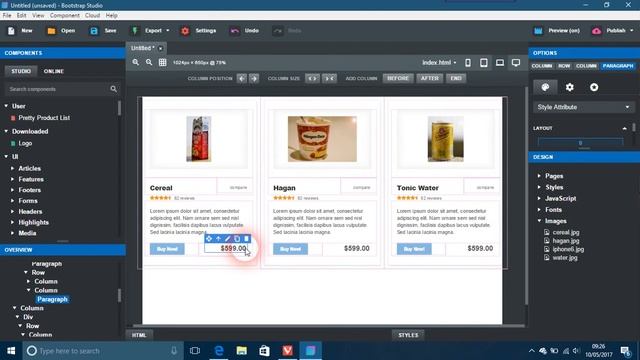Image resolution: width=640 pixels, height=360 pixels.
Task: Click the zoom out magnifier icon
Action: [x=149, y=62]
